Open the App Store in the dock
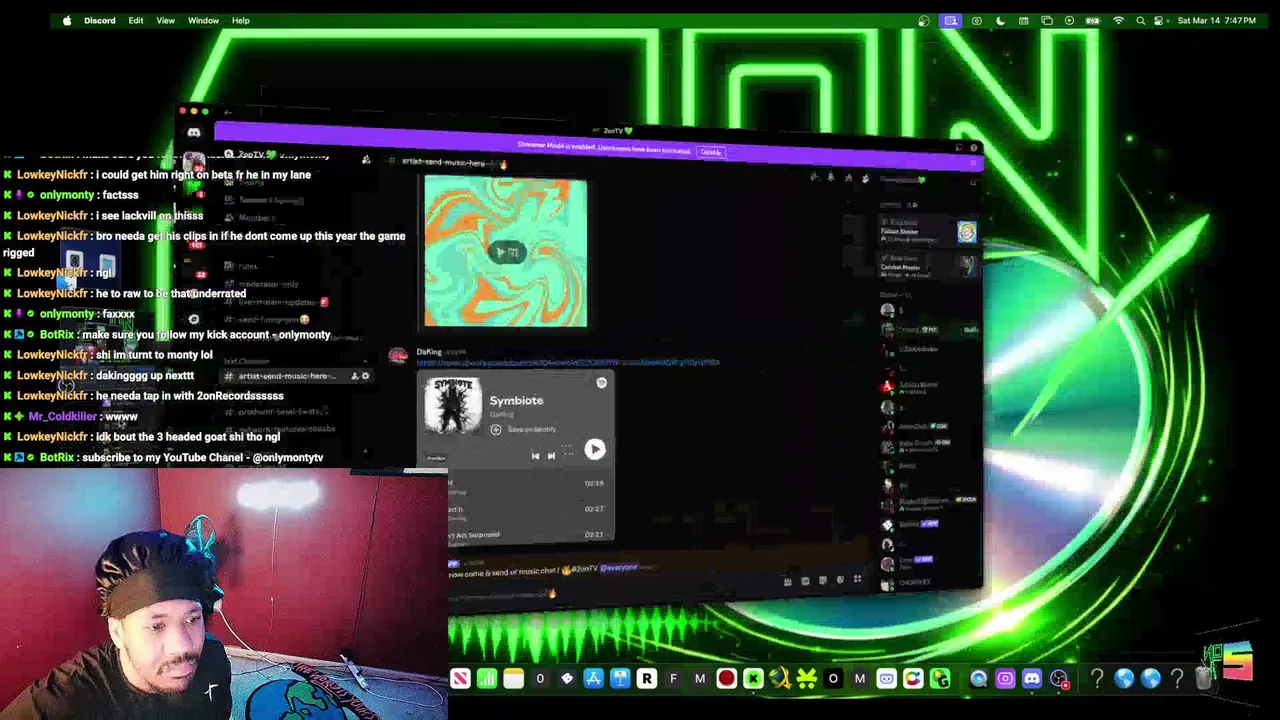 (593, 679)
